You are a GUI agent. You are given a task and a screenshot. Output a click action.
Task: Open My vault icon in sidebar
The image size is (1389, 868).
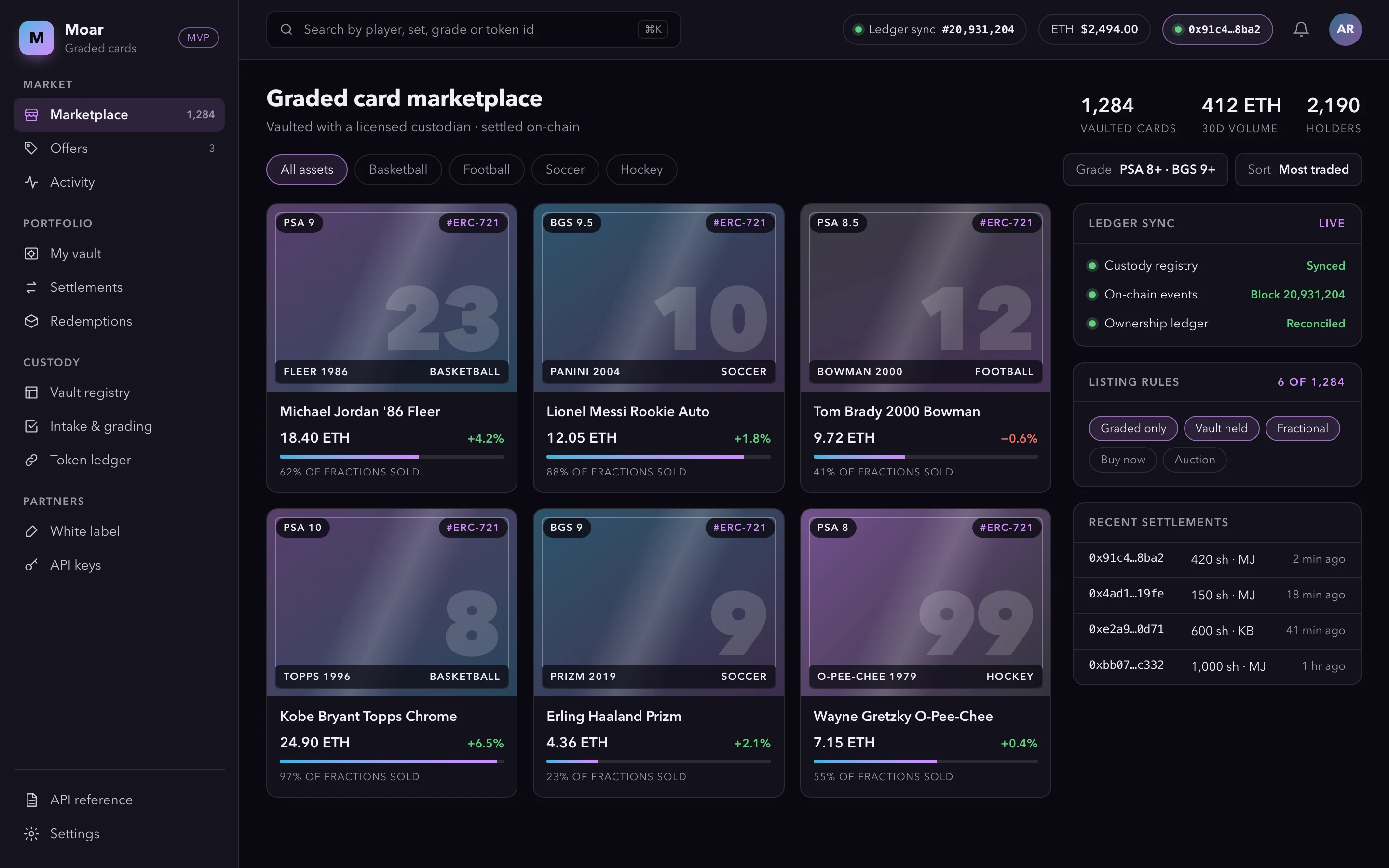click(x=31, y=253)
